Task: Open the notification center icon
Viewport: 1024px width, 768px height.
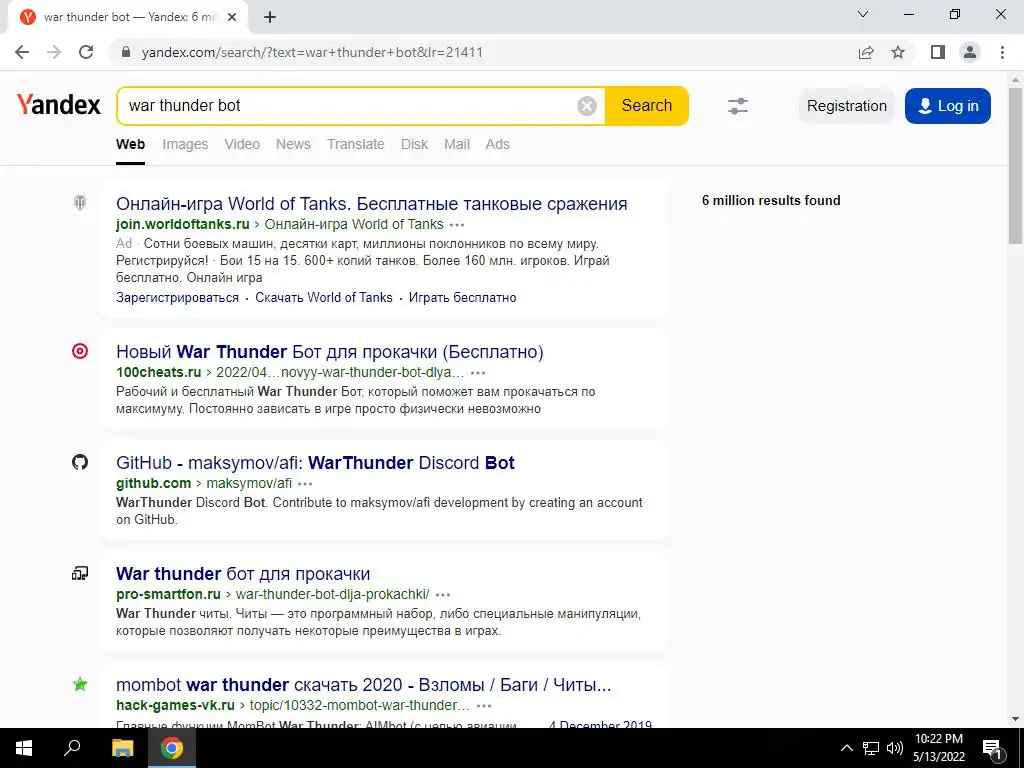Action: (x=993, y=748)
